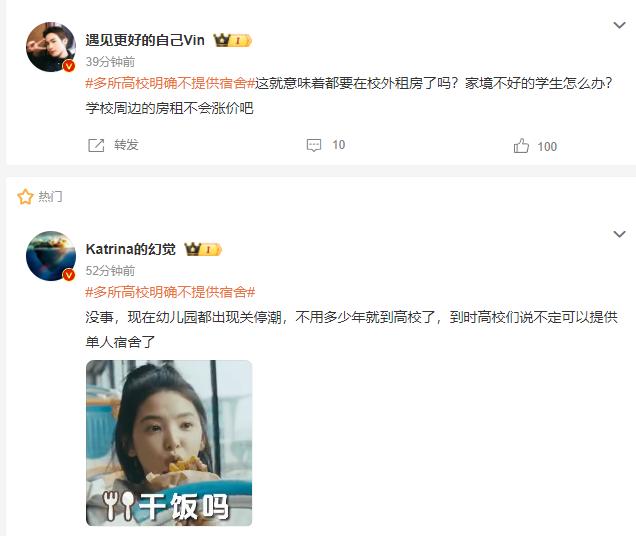
Task: Expand the chevron menu on first post
Action: pyautogui.click(x=619, y=25)
